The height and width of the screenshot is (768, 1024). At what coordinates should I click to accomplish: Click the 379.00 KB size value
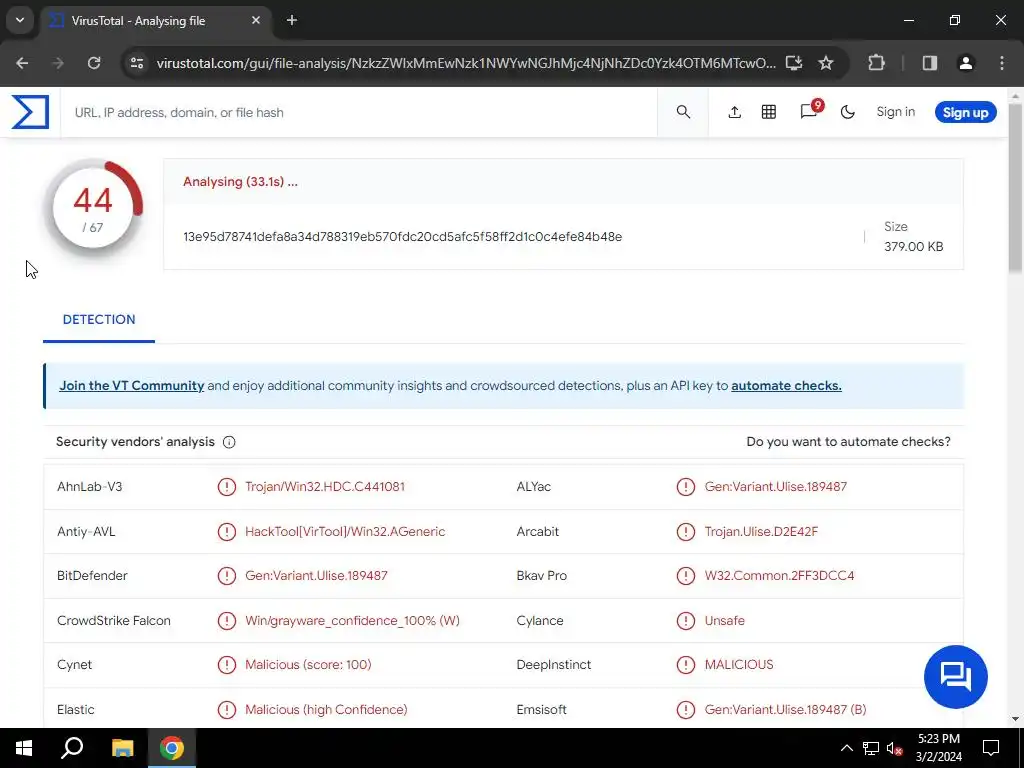point(914,247)
